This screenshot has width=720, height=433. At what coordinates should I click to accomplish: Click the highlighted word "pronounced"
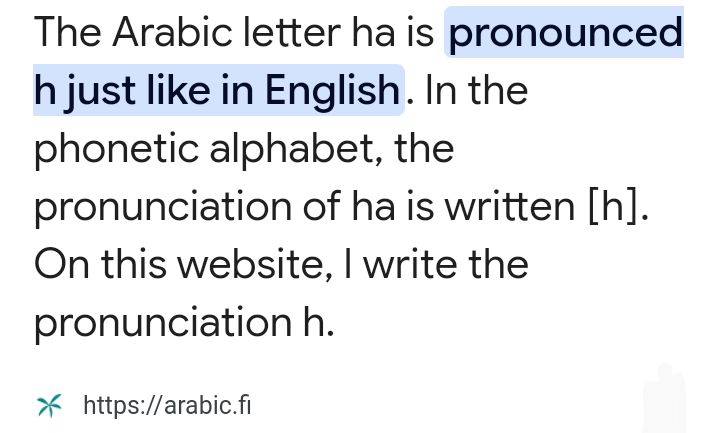click(565, 33)
